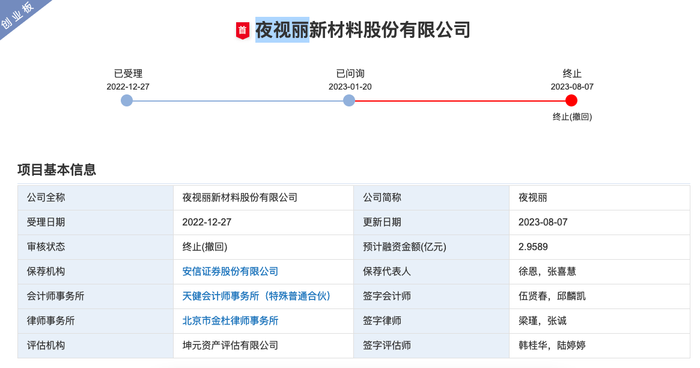Click the 终止(撤回) label below timeline

point(572,117)
